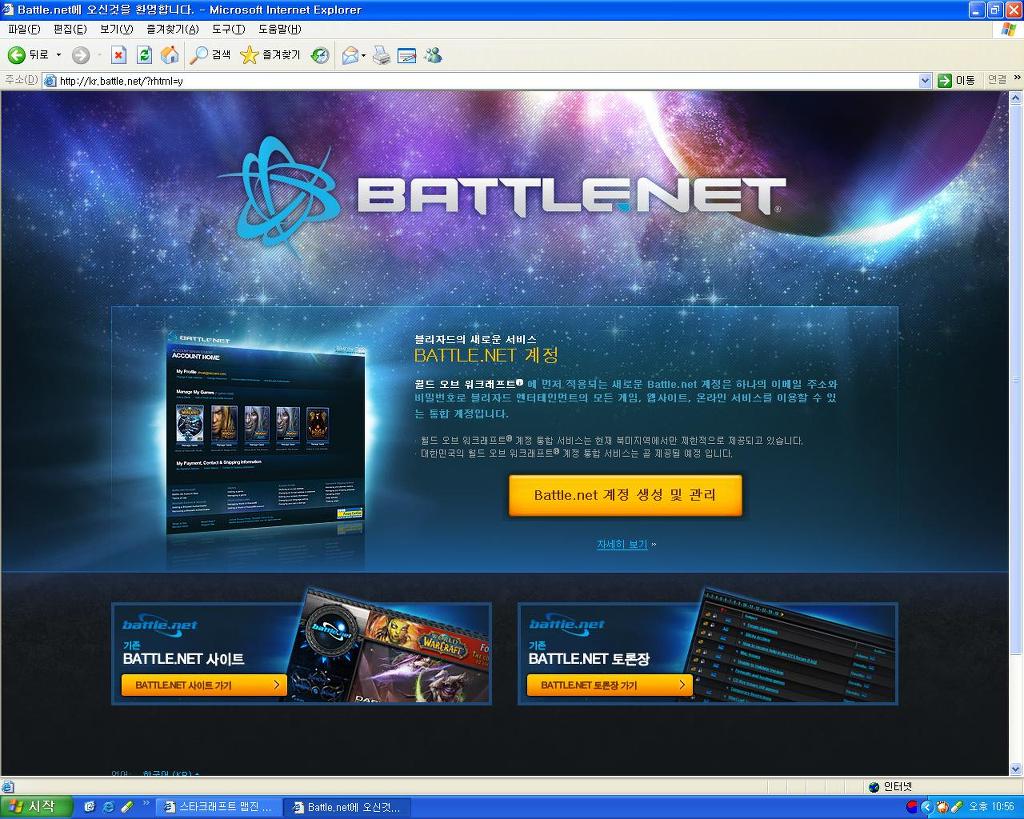Stop loading with the red X icon
Viewport: 1024px width, 819px height.
(118, 56)
